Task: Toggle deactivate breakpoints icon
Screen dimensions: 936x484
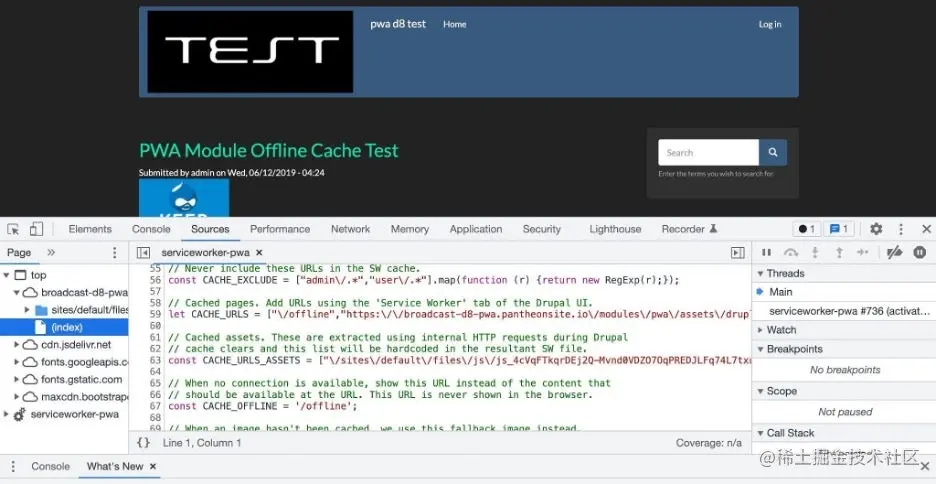Action: (894, 253)
